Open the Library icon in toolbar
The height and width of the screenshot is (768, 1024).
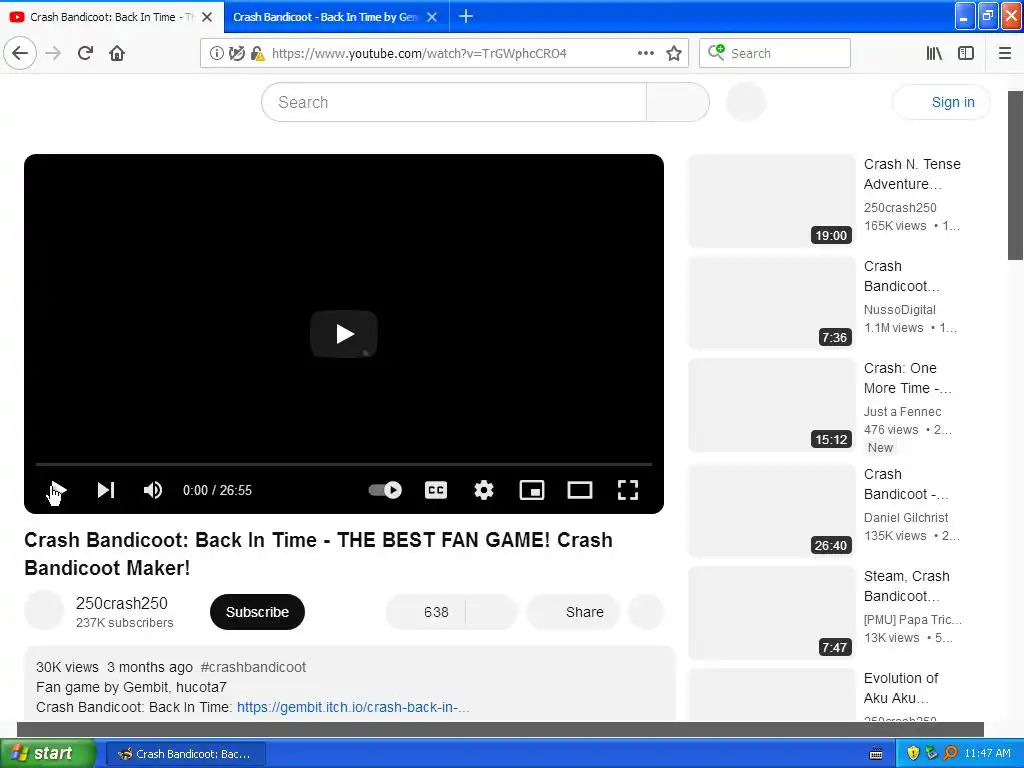[x=934, y=53]
